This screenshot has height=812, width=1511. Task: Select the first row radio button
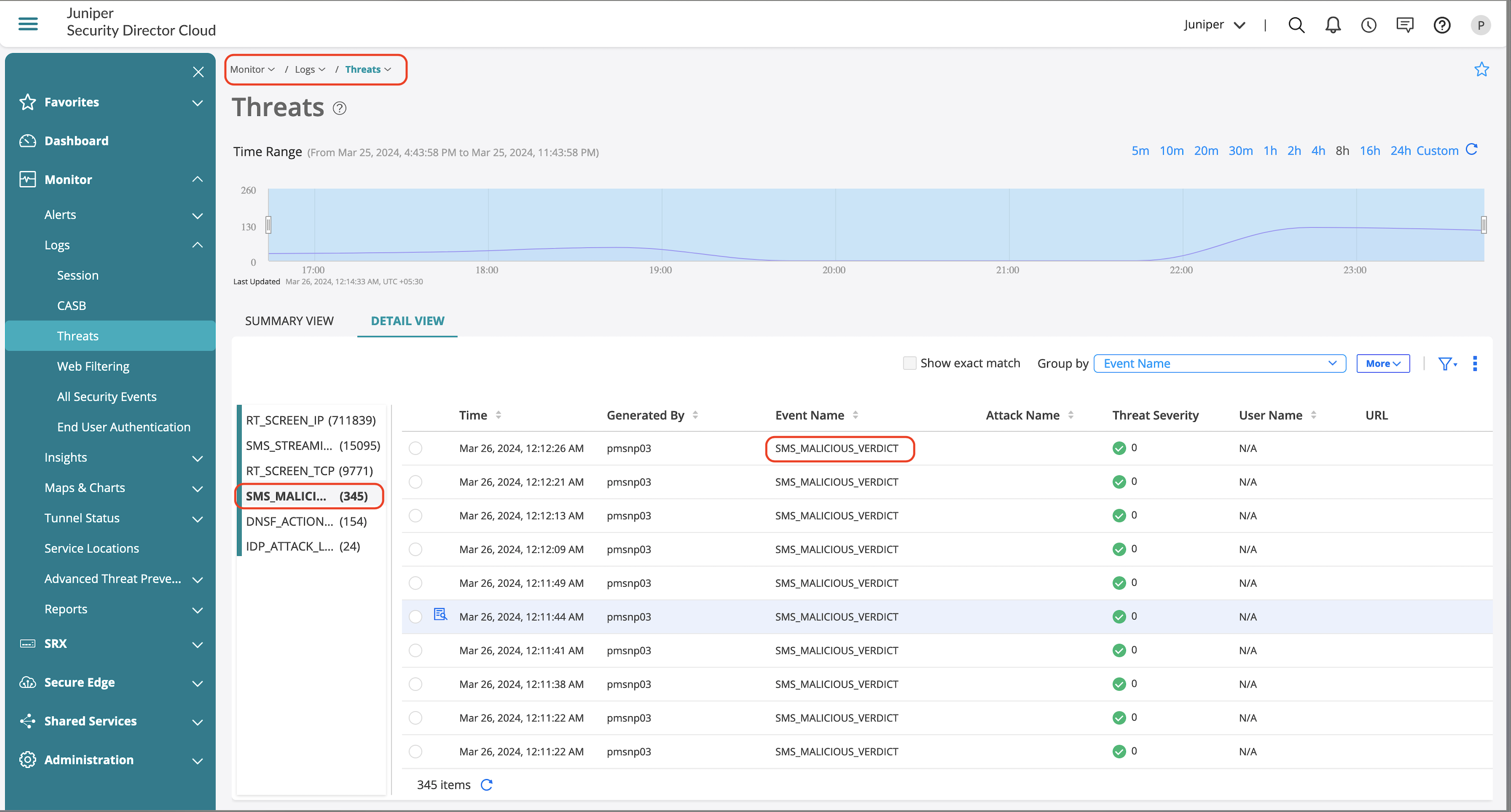coord(415,448)
